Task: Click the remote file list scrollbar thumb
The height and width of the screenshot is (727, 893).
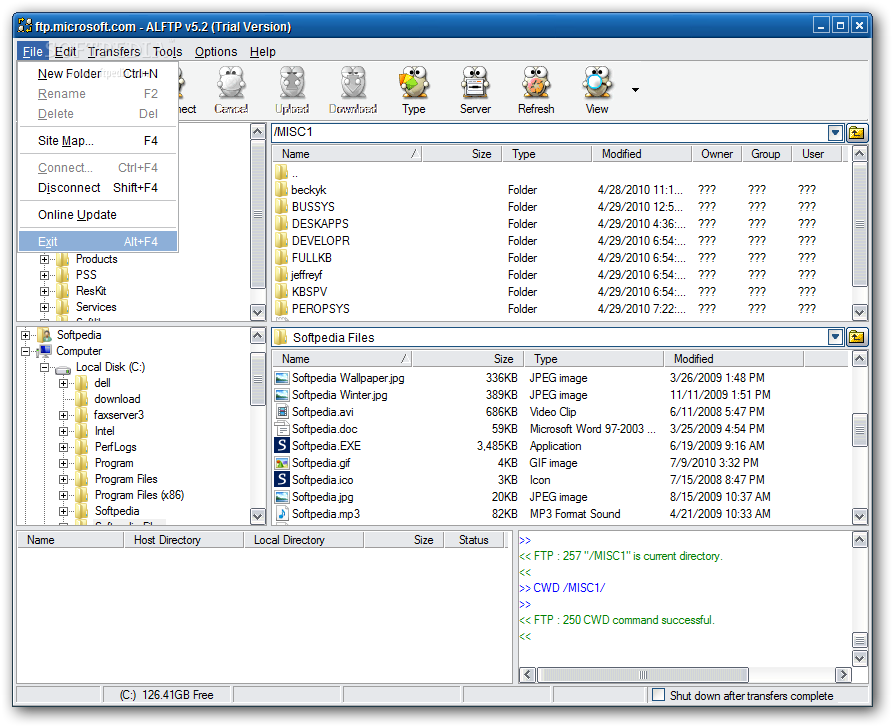Action: (x=859, y=224)
